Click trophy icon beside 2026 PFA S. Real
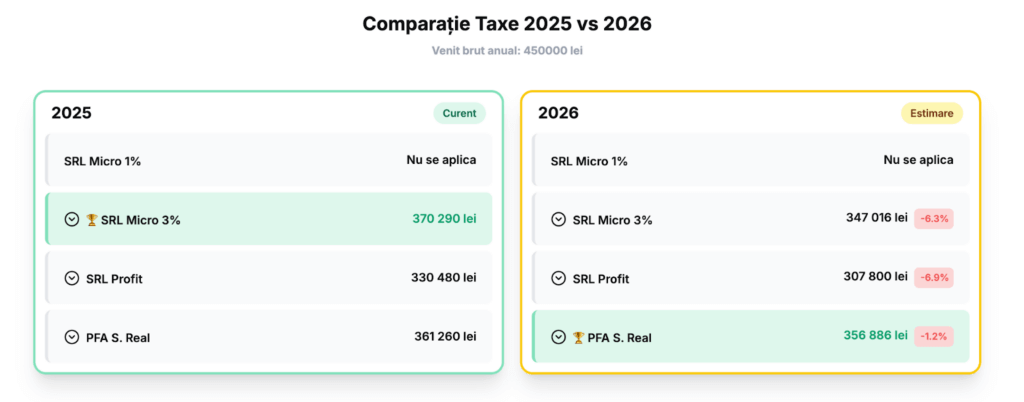This screenshot has height=402, width=1024. click(x=578, y=337)
